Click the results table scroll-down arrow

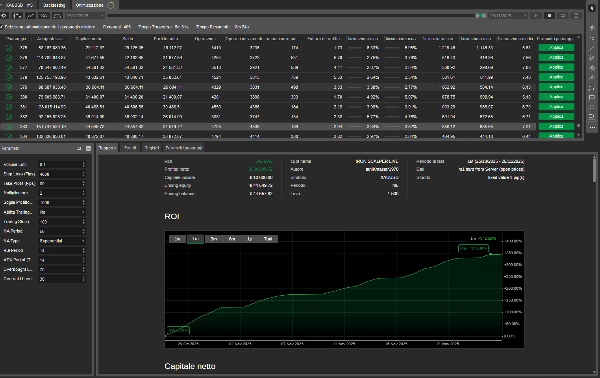(578, 135)
